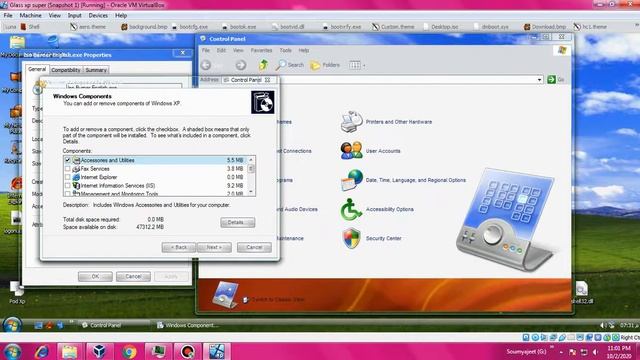Open VirtualBox File menu
Screen dimensions: 640x360
[x=8, y=16]
